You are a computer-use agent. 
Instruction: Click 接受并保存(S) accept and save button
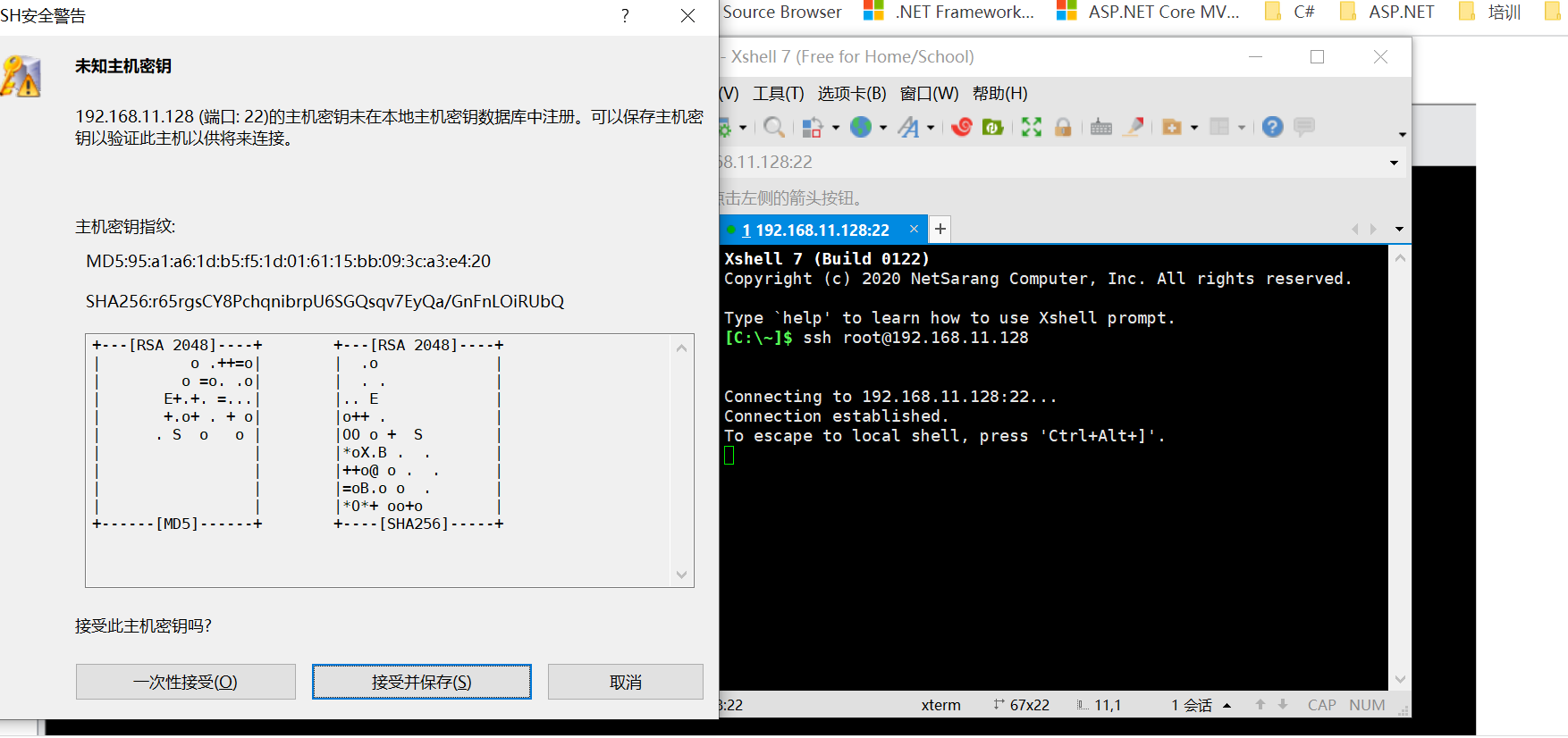tap(422, 682)
